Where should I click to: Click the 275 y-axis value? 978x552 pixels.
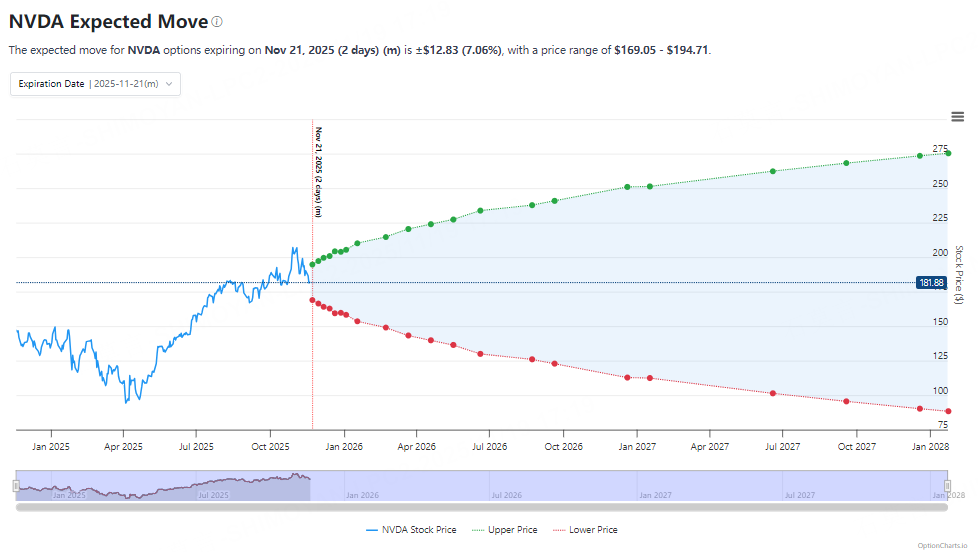coord(940,148)
